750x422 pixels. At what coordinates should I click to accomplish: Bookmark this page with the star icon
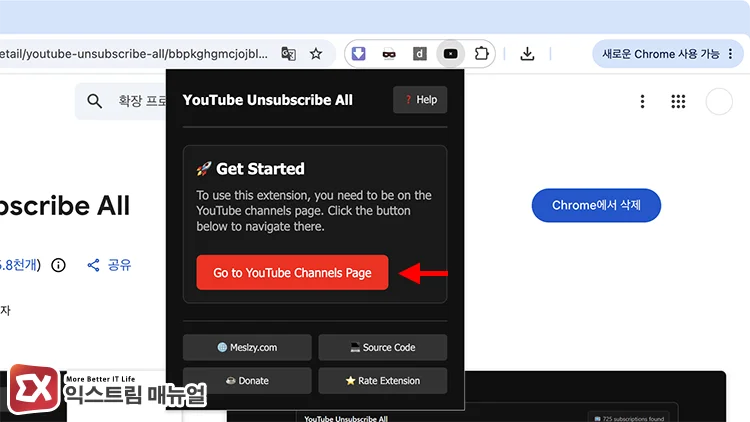(x=316, y=54)
